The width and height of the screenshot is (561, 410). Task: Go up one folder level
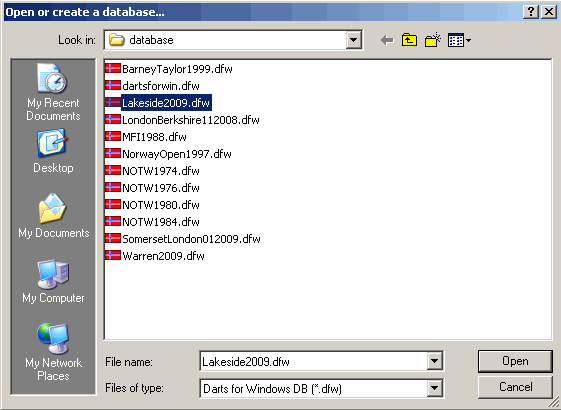tap(409, 40)
